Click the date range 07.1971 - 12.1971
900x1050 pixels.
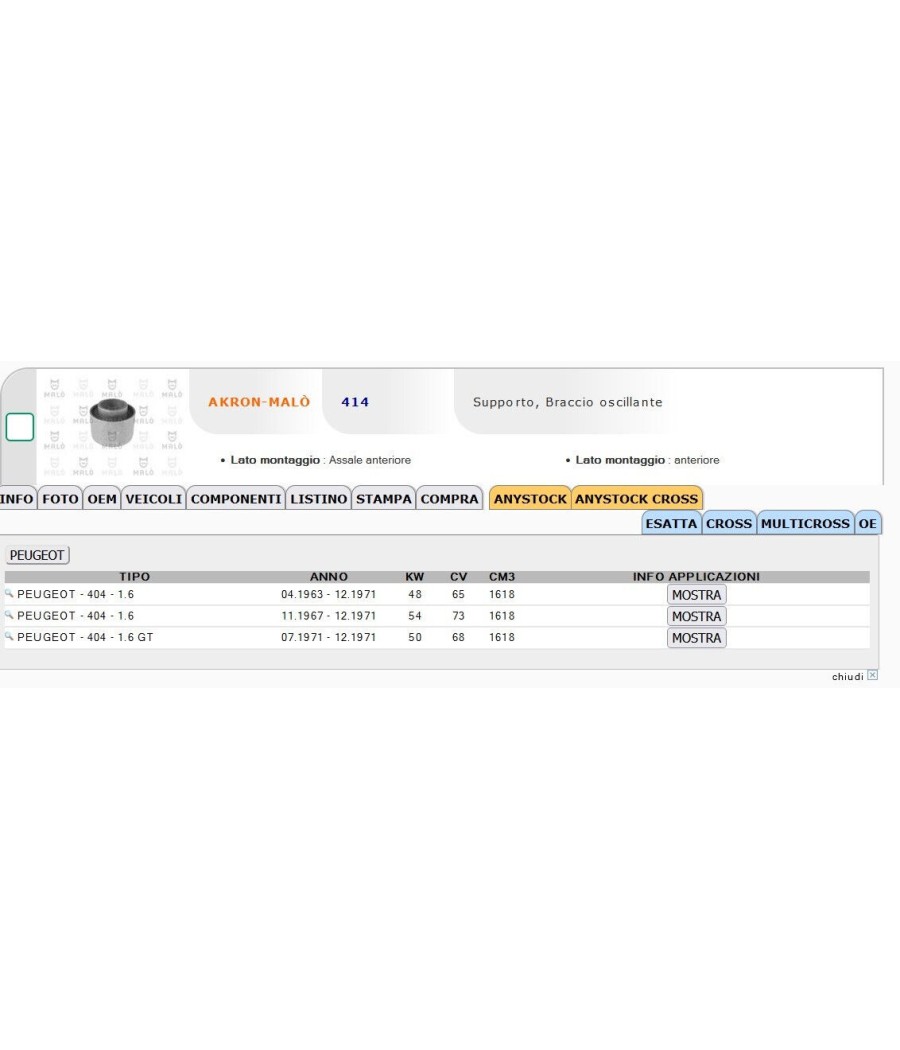(x=329, y=638)
